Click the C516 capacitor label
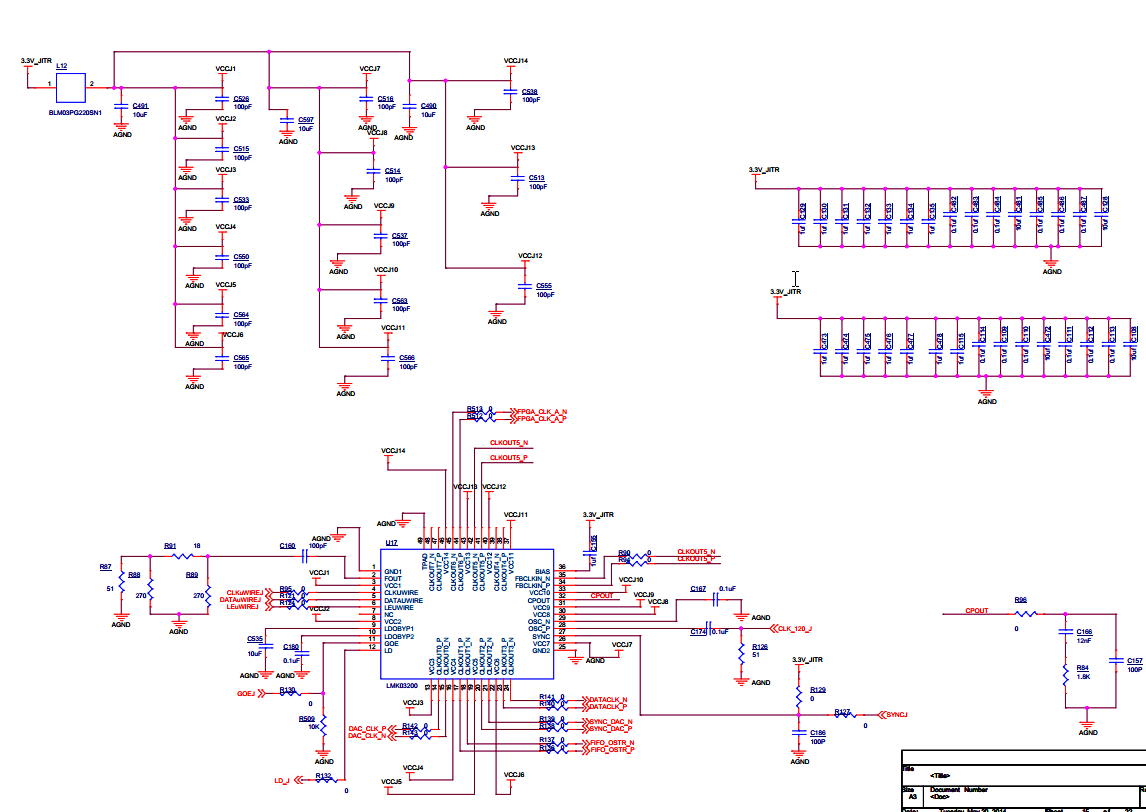The image size is (1146, 812). pos(385,99)
